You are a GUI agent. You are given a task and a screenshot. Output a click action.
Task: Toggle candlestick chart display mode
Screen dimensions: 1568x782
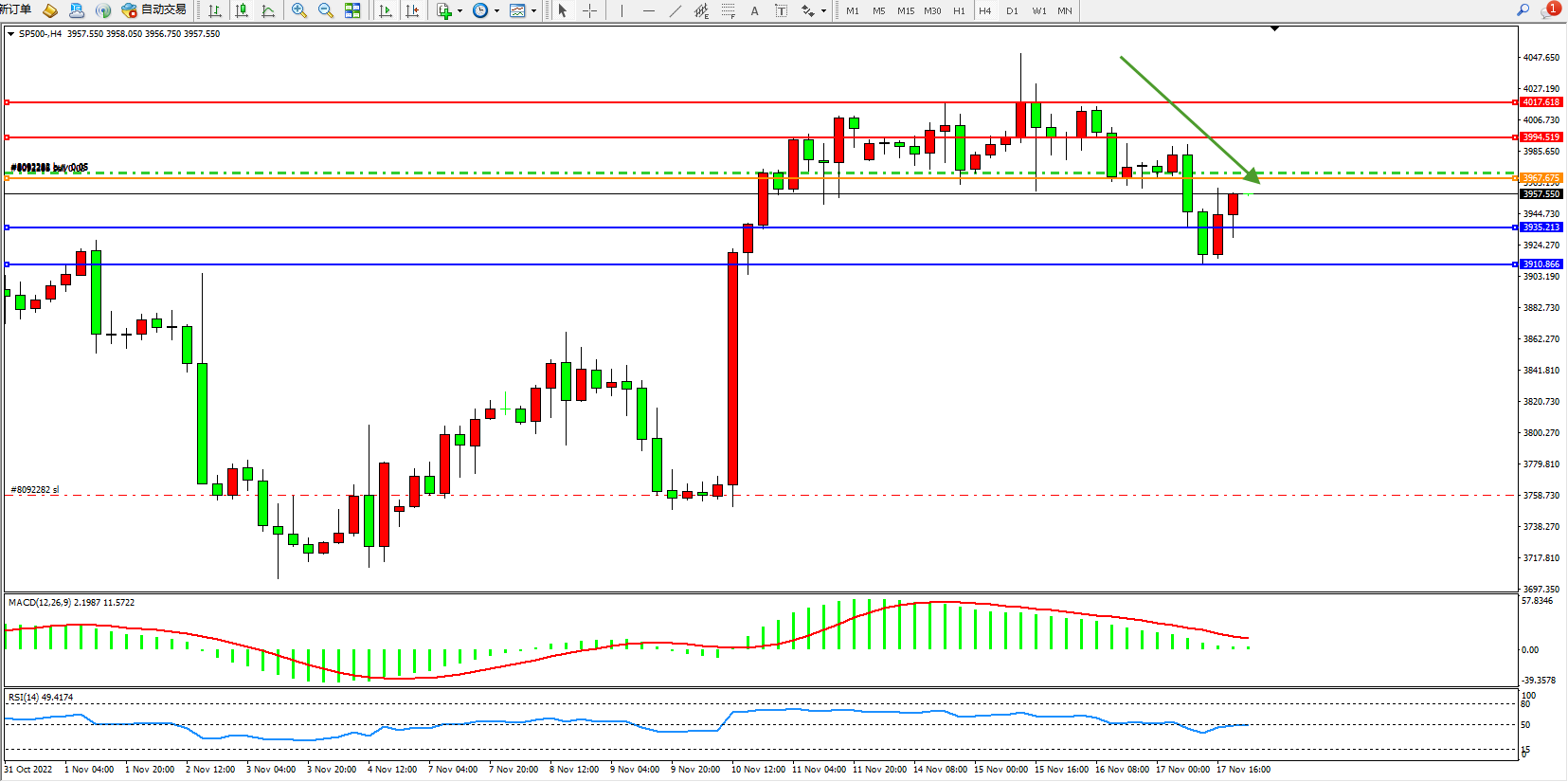[242, 10]
